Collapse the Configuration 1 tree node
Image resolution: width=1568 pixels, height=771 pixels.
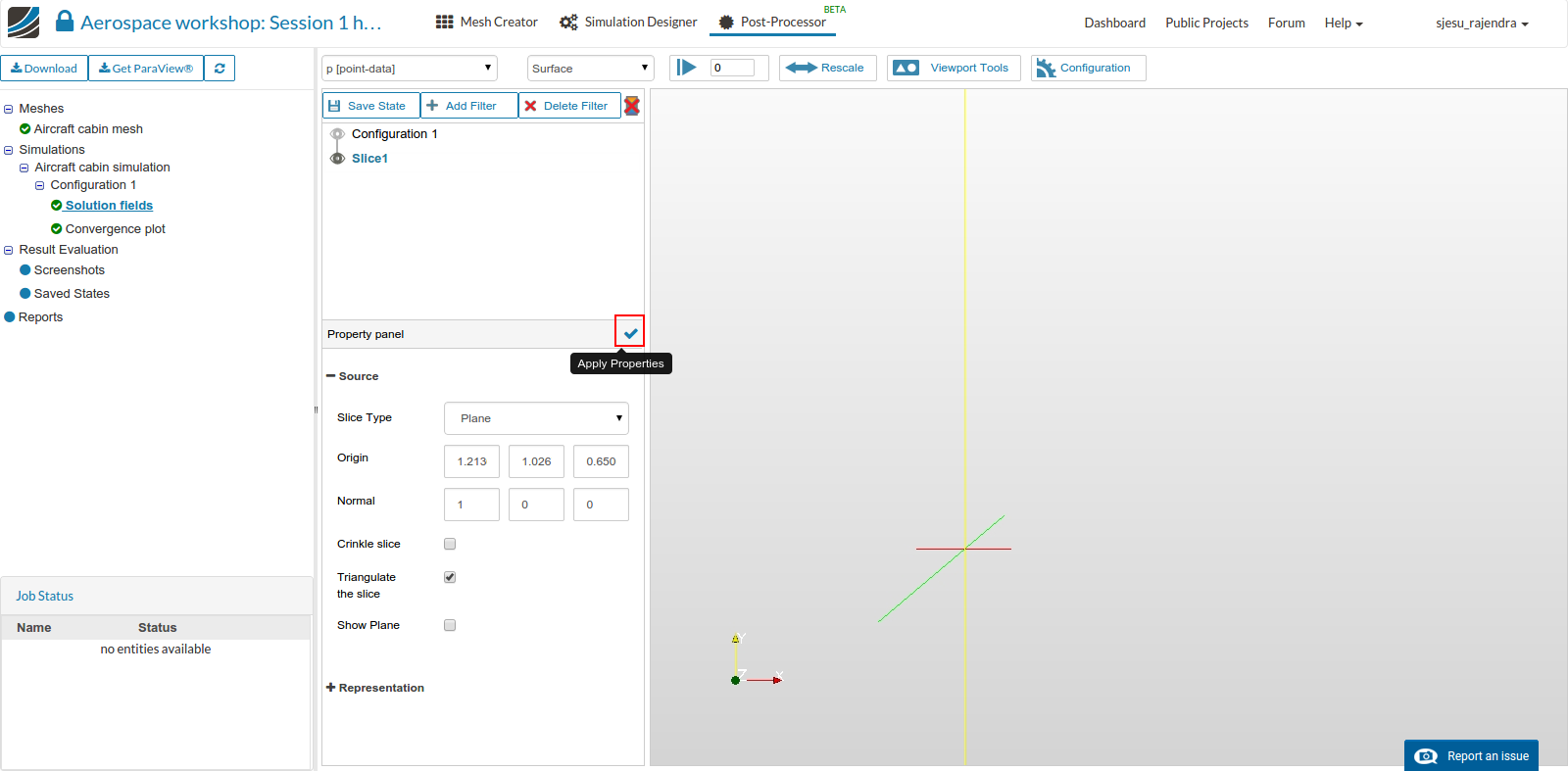[40, 185]
